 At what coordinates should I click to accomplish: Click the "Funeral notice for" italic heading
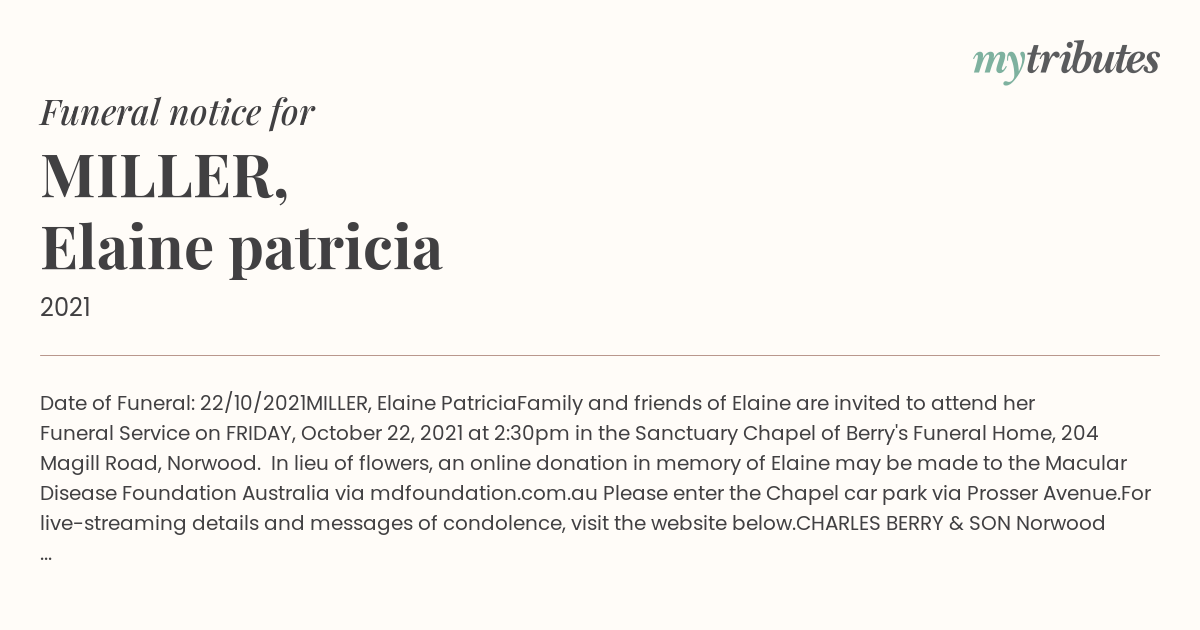pyautogui.click(x=177, y=113)
